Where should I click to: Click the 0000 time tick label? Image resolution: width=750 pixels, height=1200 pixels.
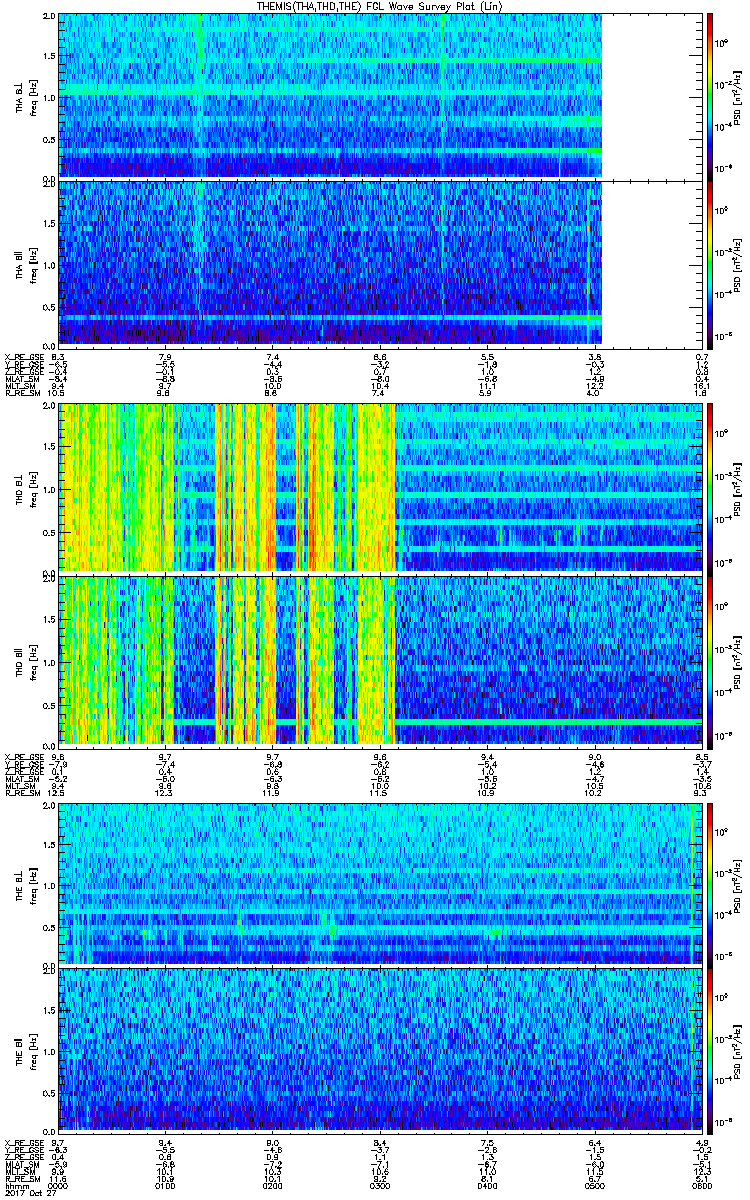[x=59, y=1186]
